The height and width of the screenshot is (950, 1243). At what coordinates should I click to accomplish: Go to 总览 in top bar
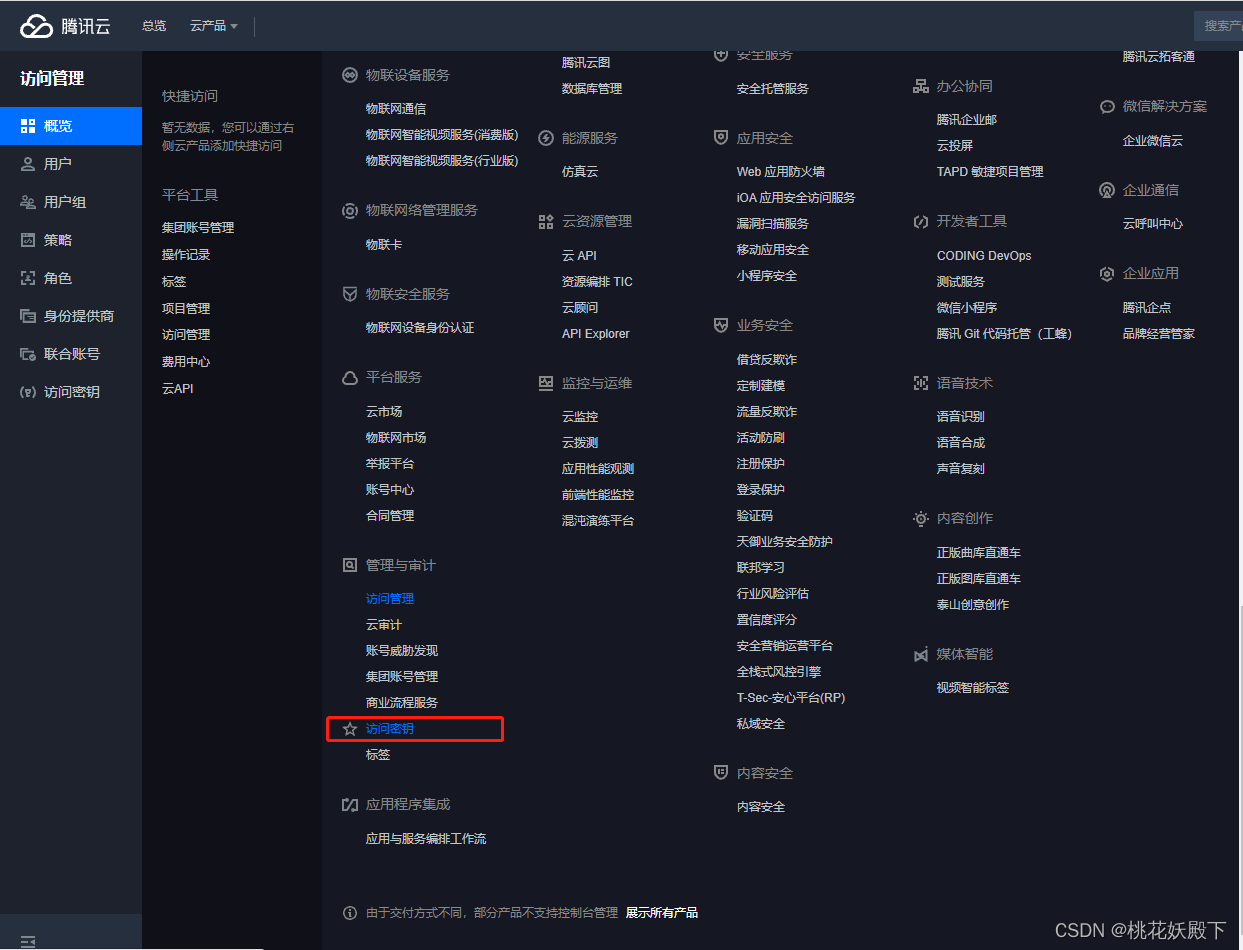(x=154, y=26)
